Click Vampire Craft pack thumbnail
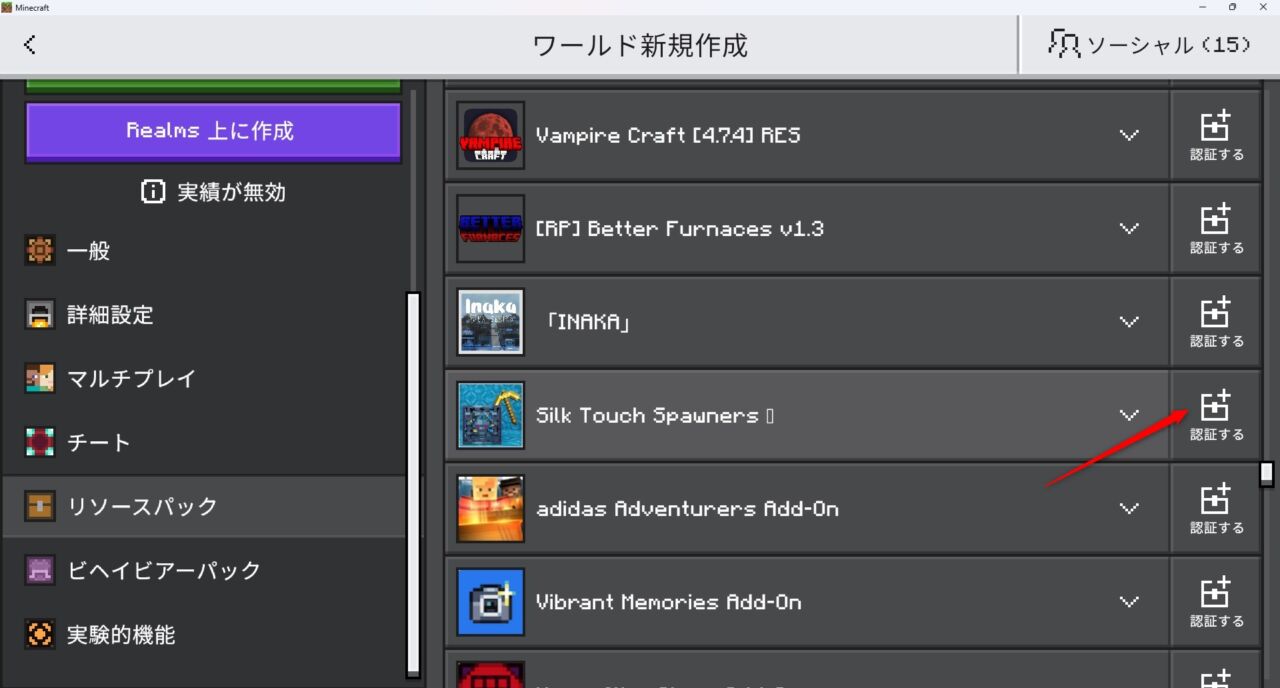1280x688 pixels. pos(491,135)
